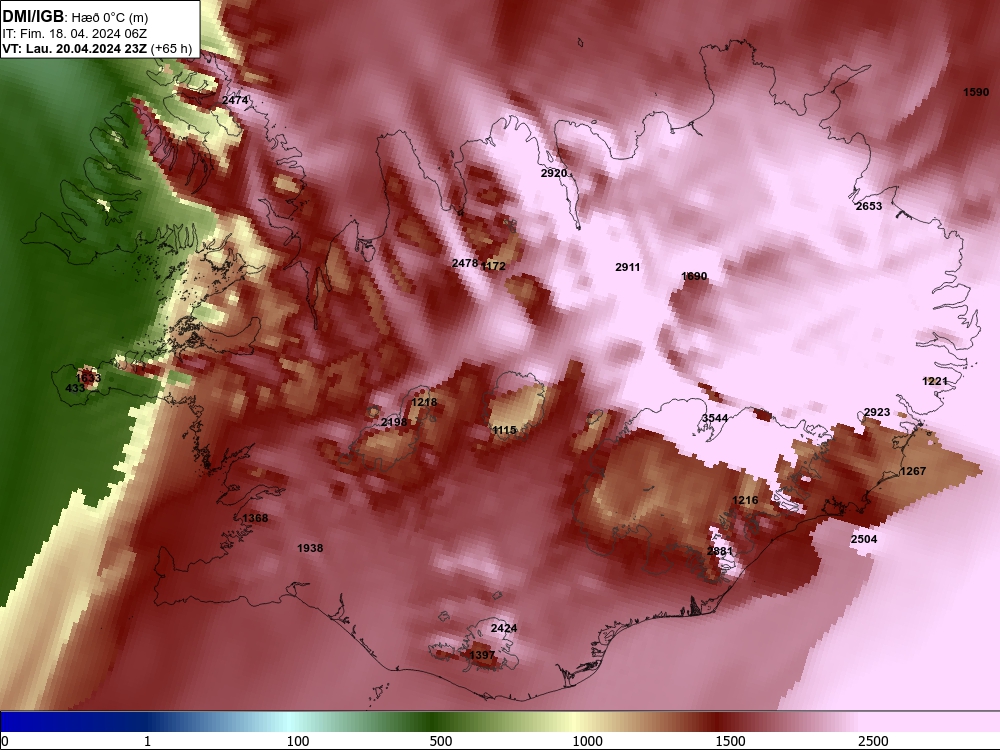Click the legend label 2500

[x=873, y=741]
